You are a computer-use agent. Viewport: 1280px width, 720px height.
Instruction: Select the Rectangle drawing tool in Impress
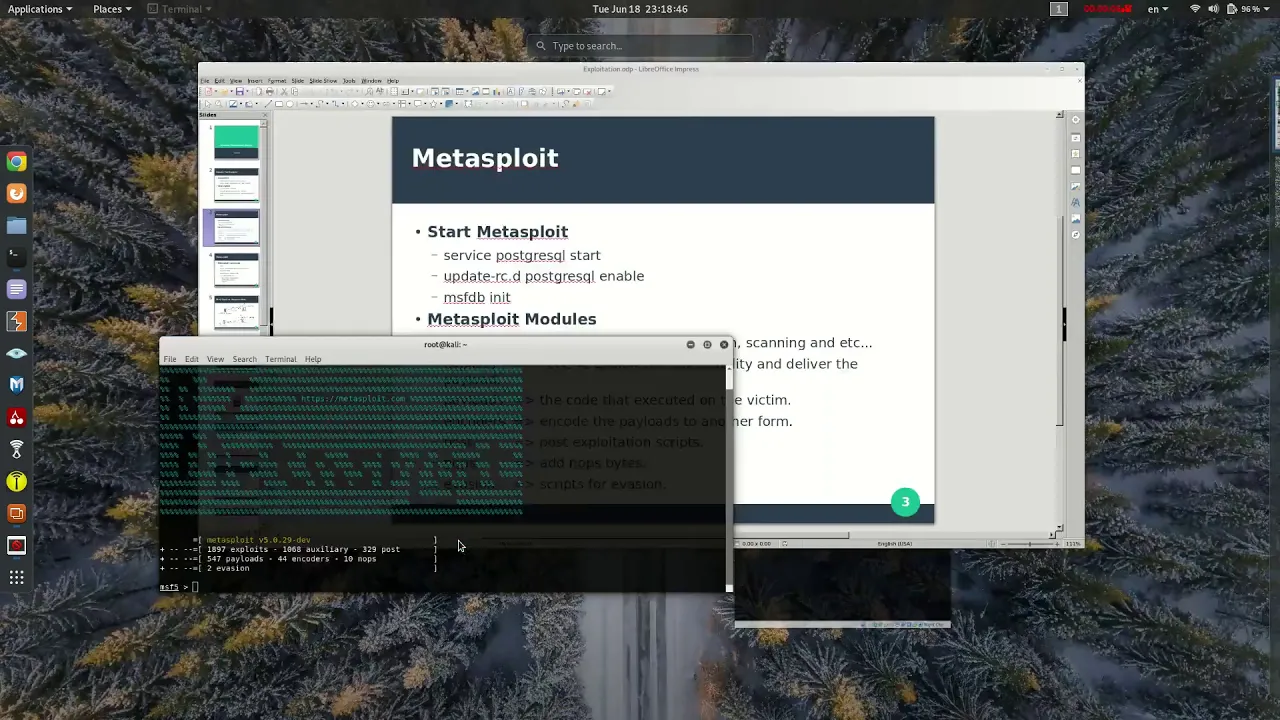click(x=279, y=104)
